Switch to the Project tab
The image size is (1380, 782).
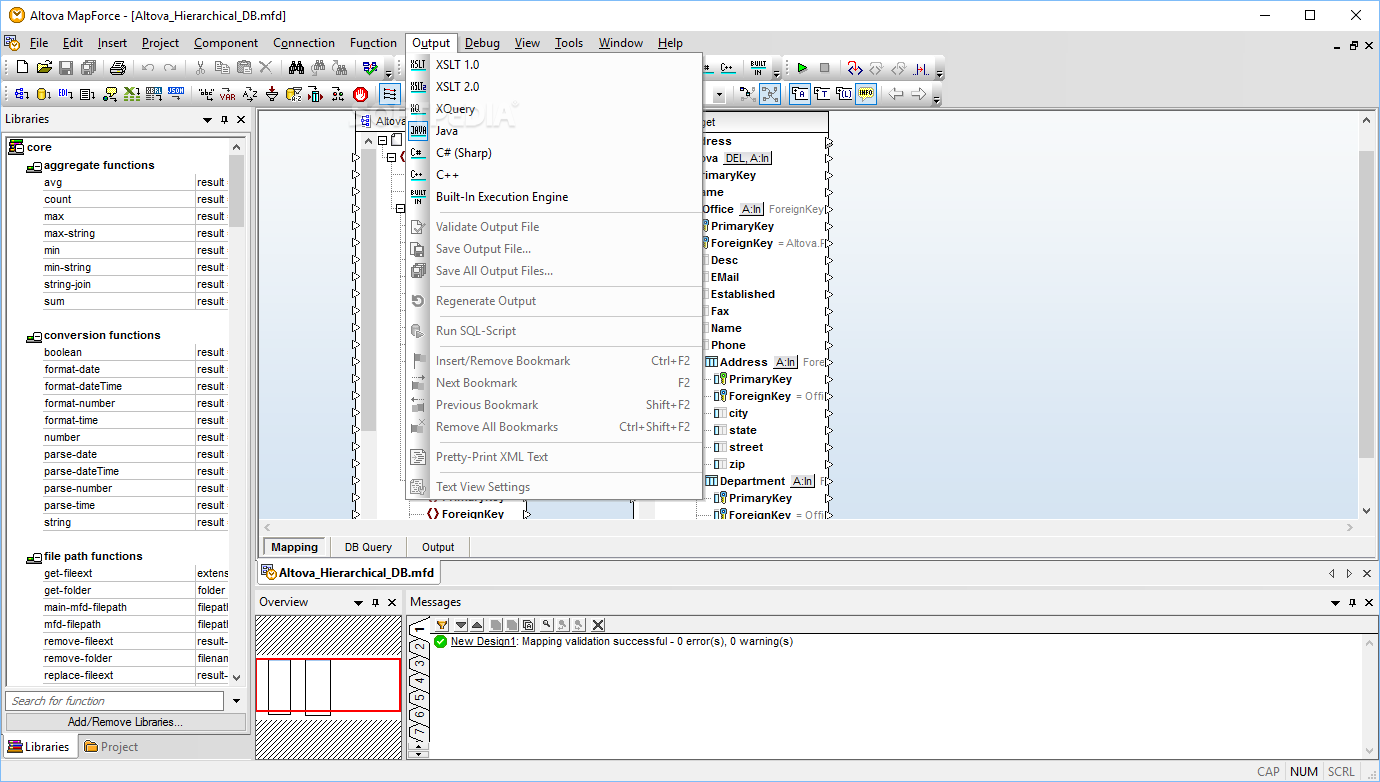pyautogui.click(x=110, y=747)
